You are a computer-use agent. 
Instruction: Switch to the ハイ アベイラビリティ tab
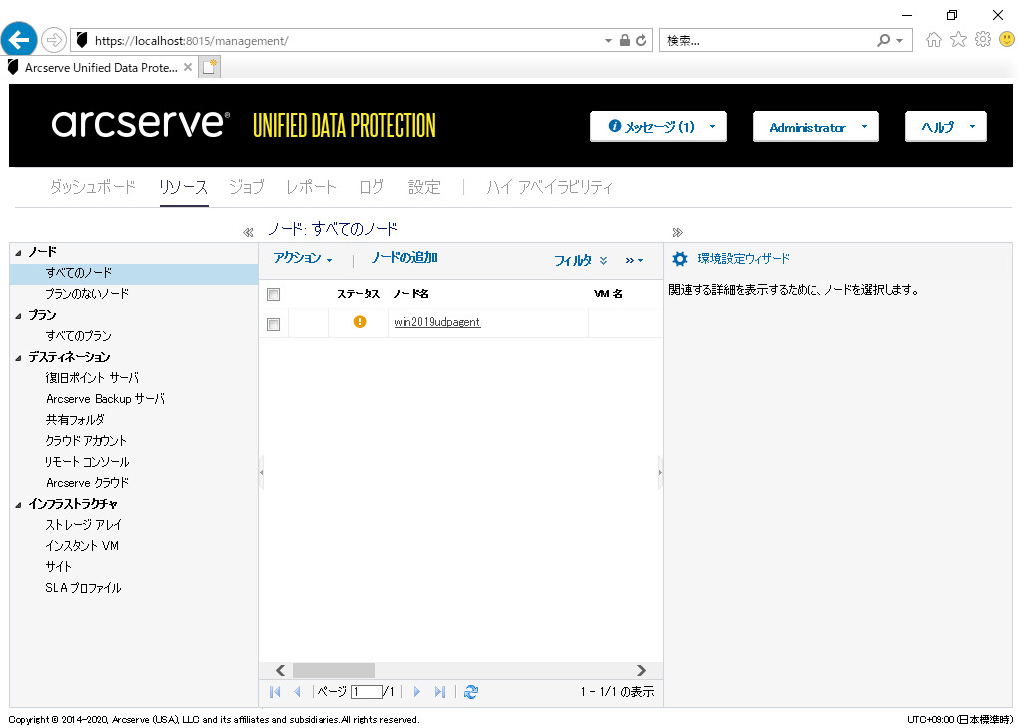click(549, 187)
